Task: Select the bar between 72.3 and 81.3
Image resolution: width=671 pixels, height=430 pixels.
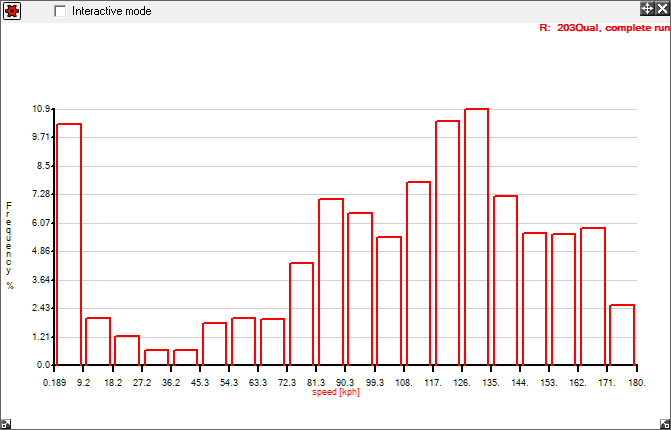Action: click(302, 314)
